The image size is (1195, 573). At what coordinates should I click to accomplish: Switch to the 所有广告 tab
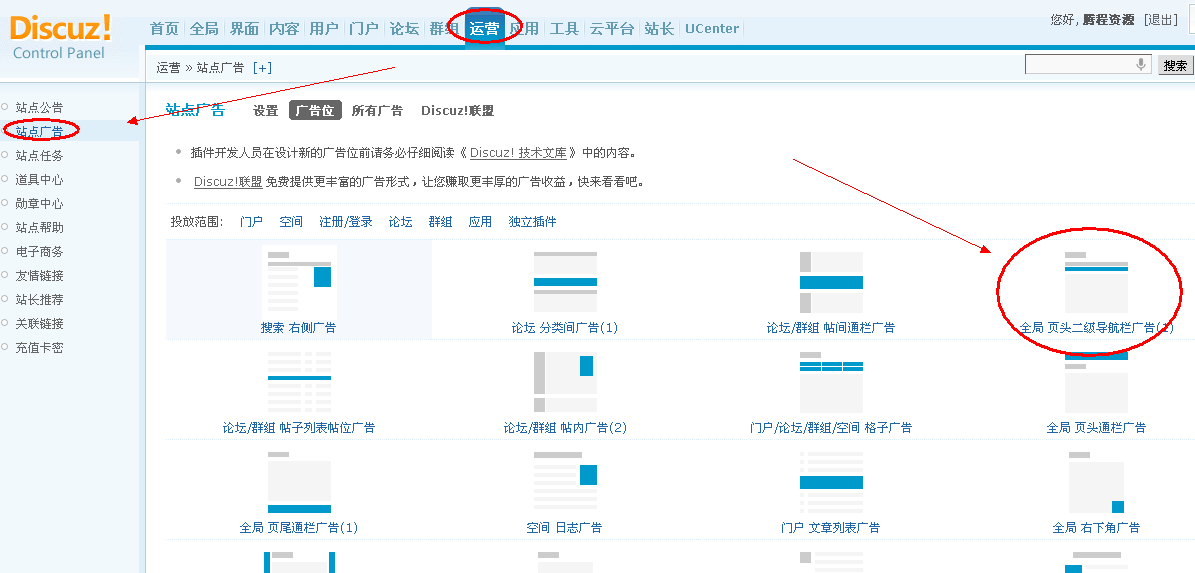[377, 110]
